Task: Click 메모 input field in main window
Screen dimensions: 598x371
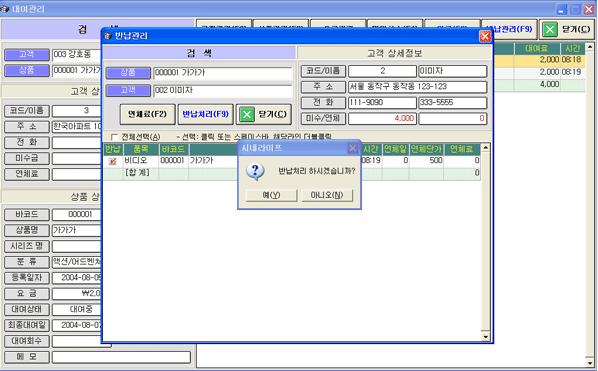Action: coord(121,357)
